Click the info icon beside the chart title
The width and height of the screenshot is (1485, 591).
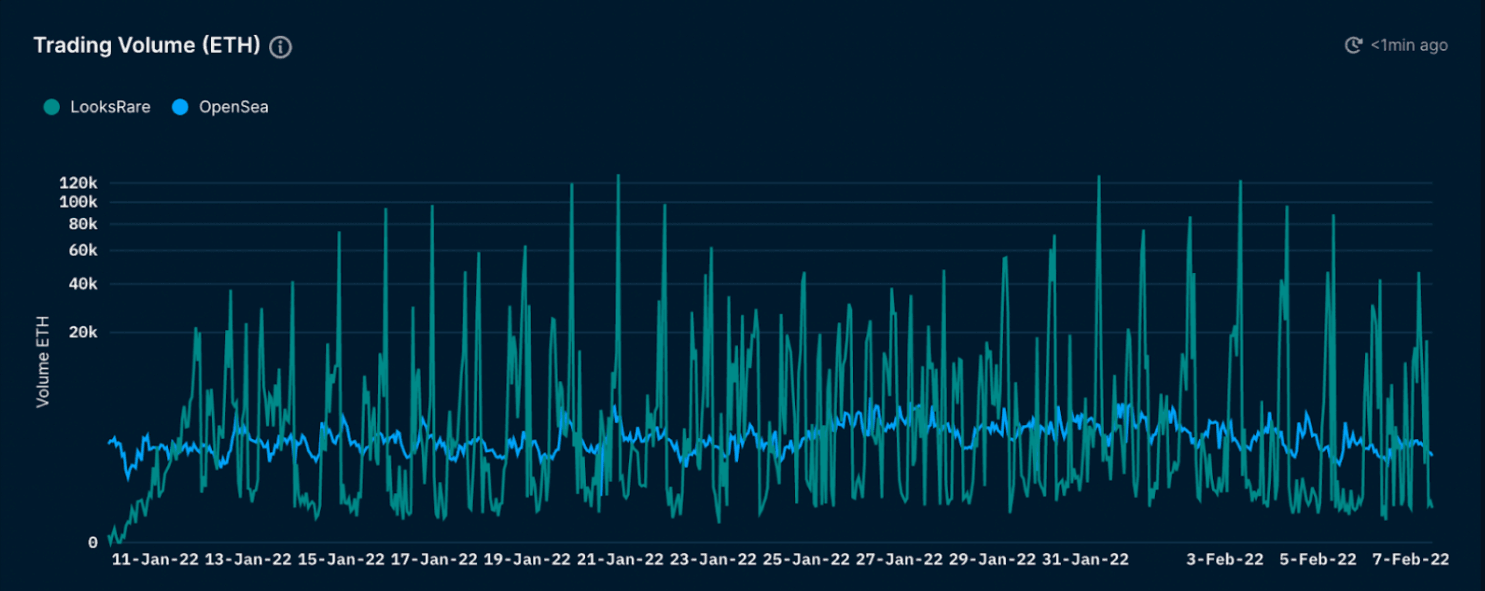point(283,46)
